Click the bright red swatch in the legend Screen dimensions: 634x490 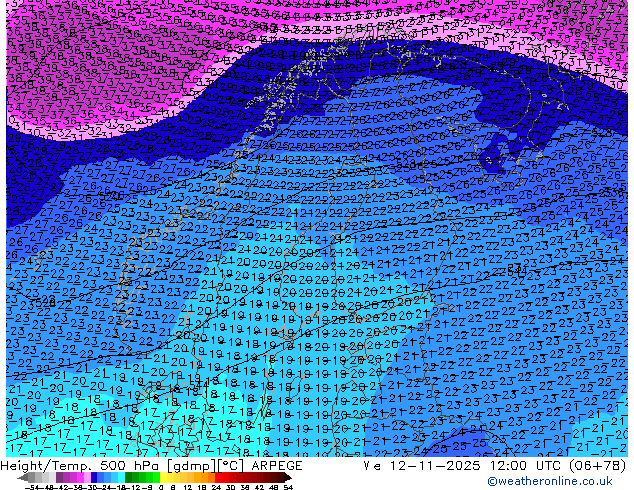(218, 477)
